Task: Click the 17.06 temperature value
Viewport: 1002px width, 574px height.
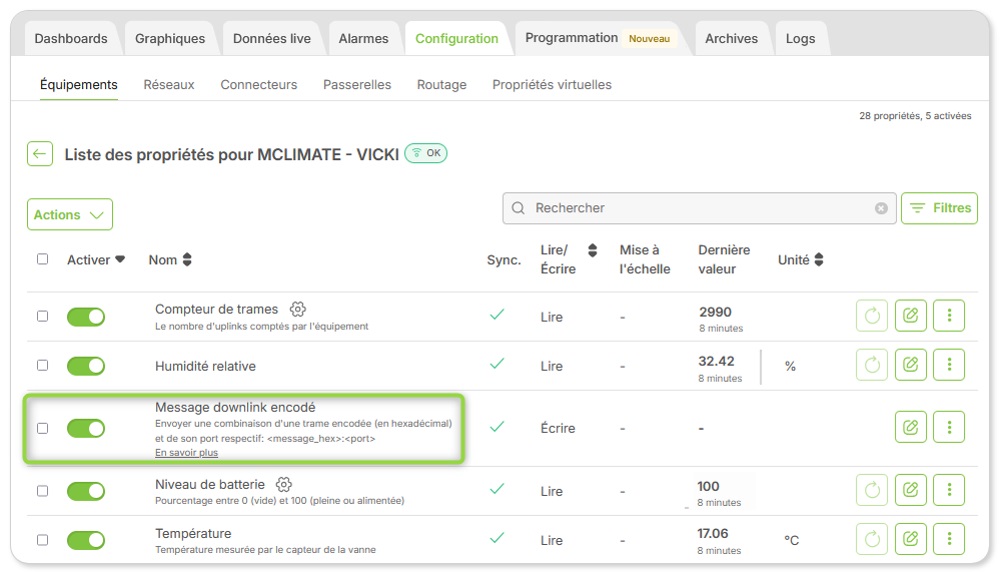Action: click(x=712, y=533)
